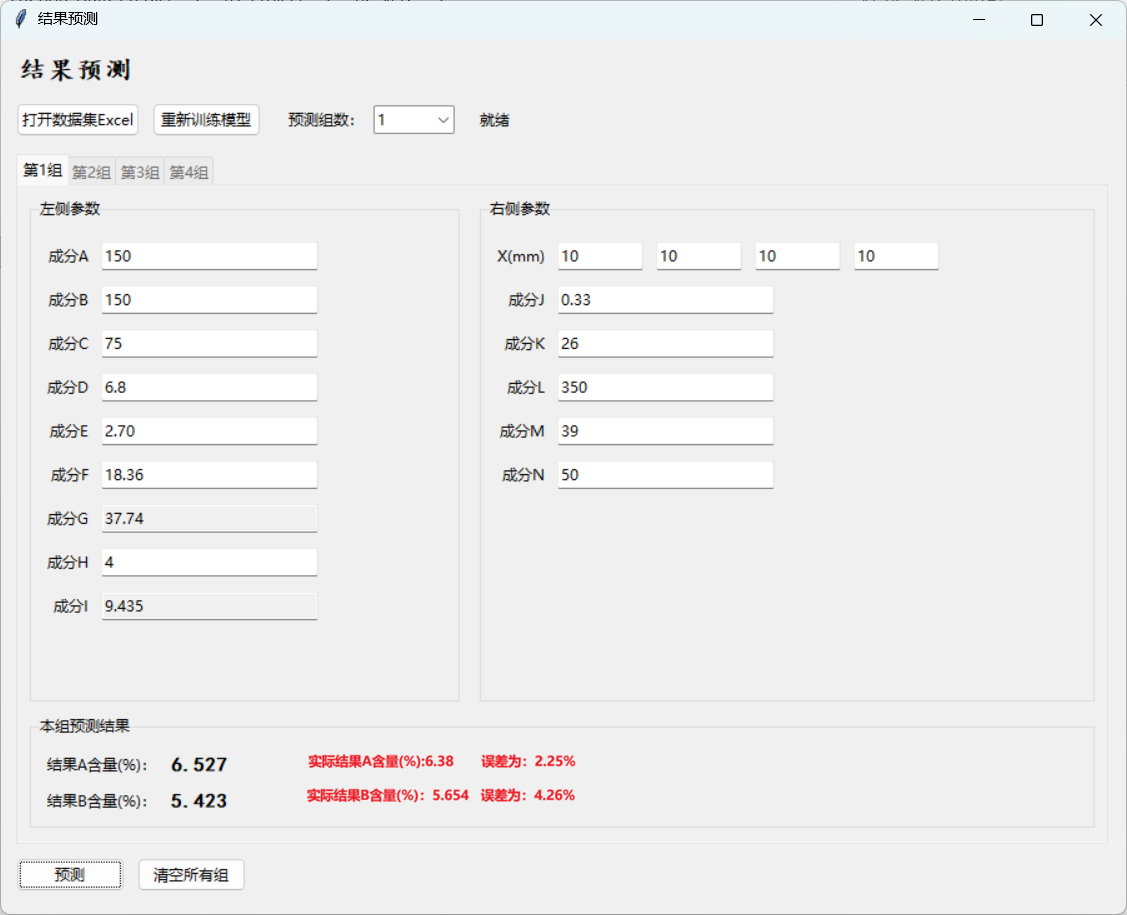1127x915 pixels.
Task: Click the 成分H input field
Action: click(209, 562)
